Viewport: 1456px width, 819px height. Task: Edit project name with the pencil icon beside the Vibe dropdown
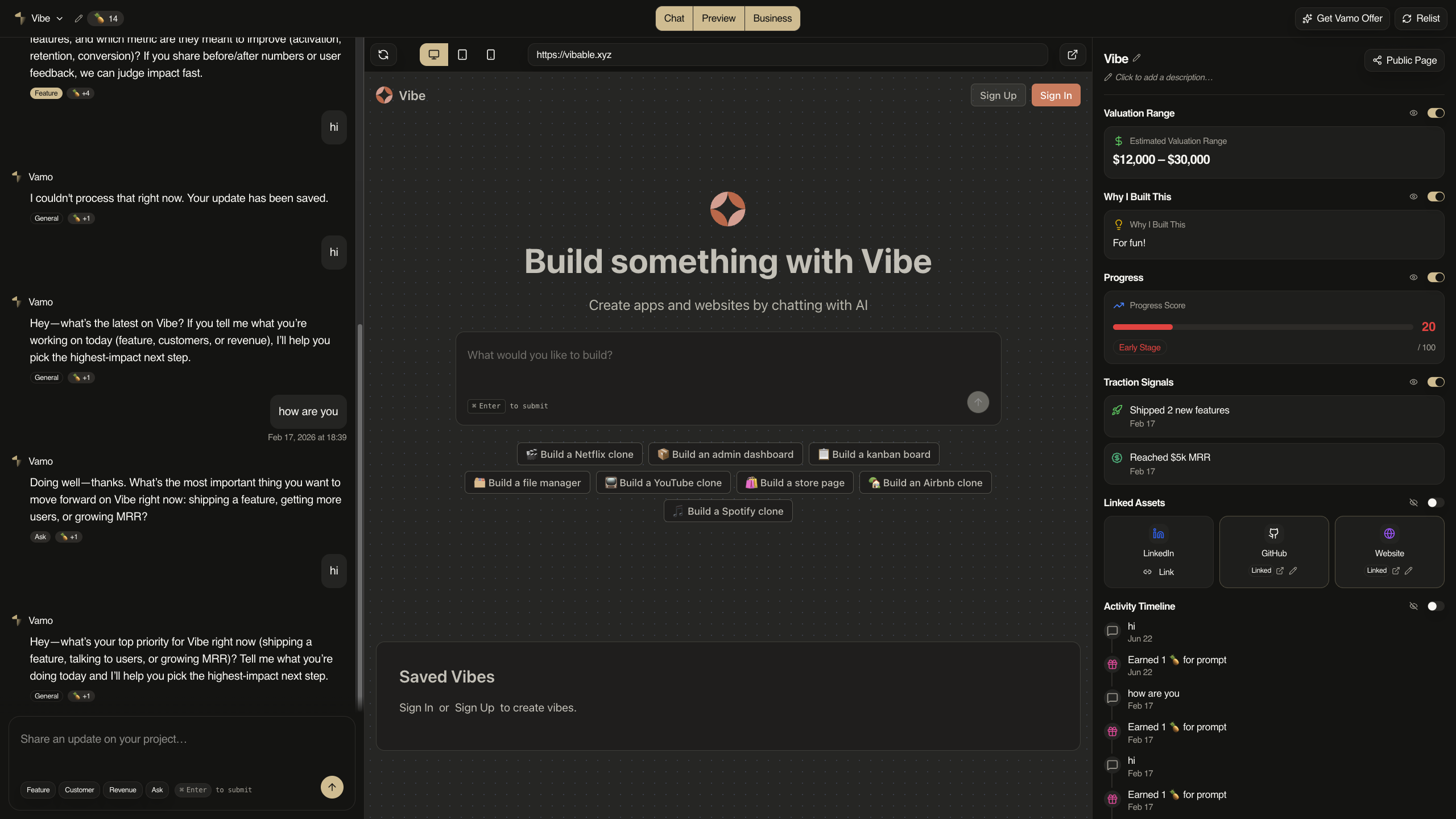[x=79, y=19]
